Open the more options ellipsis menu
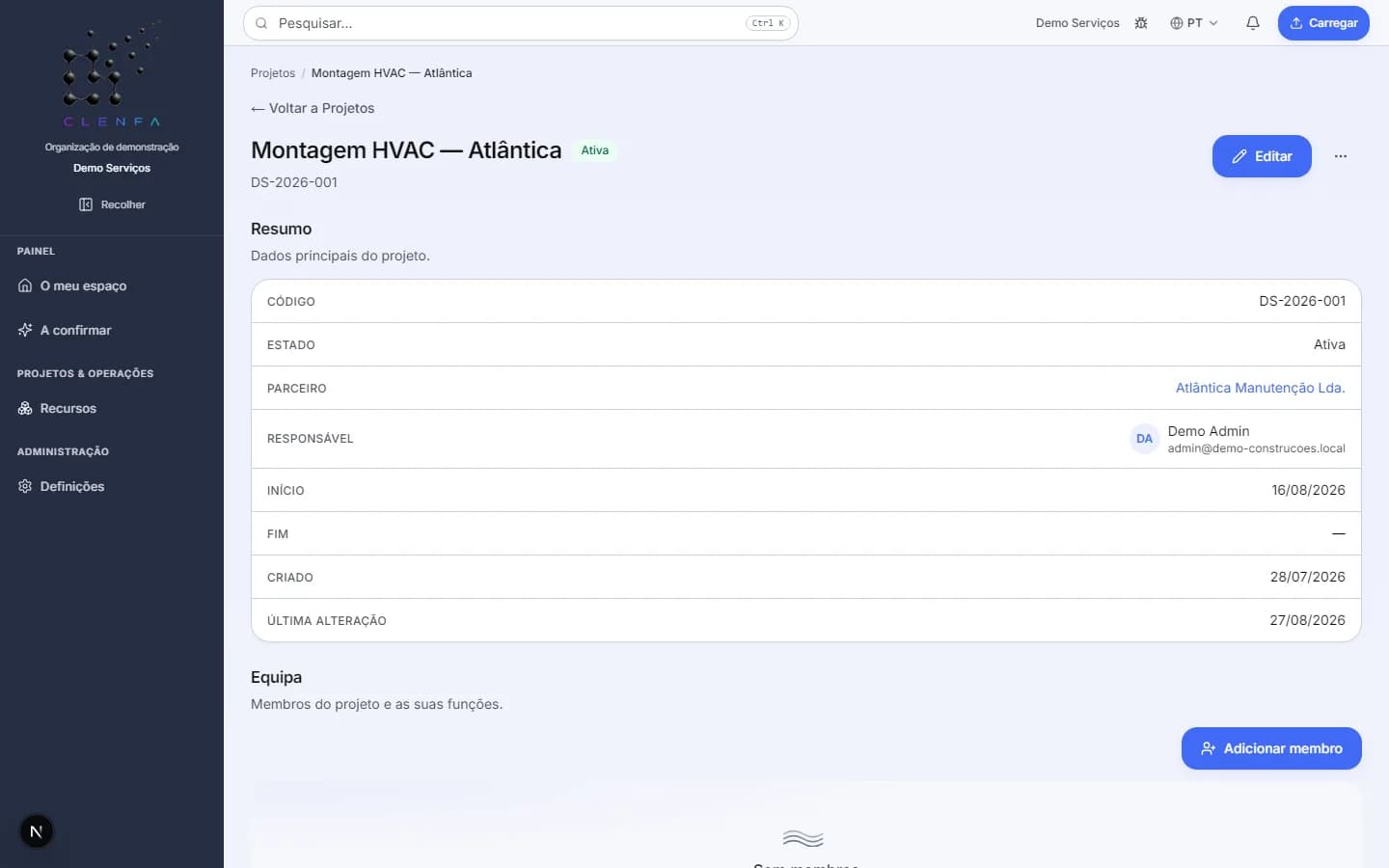1389x868 pixels. tap(1341, 156)
